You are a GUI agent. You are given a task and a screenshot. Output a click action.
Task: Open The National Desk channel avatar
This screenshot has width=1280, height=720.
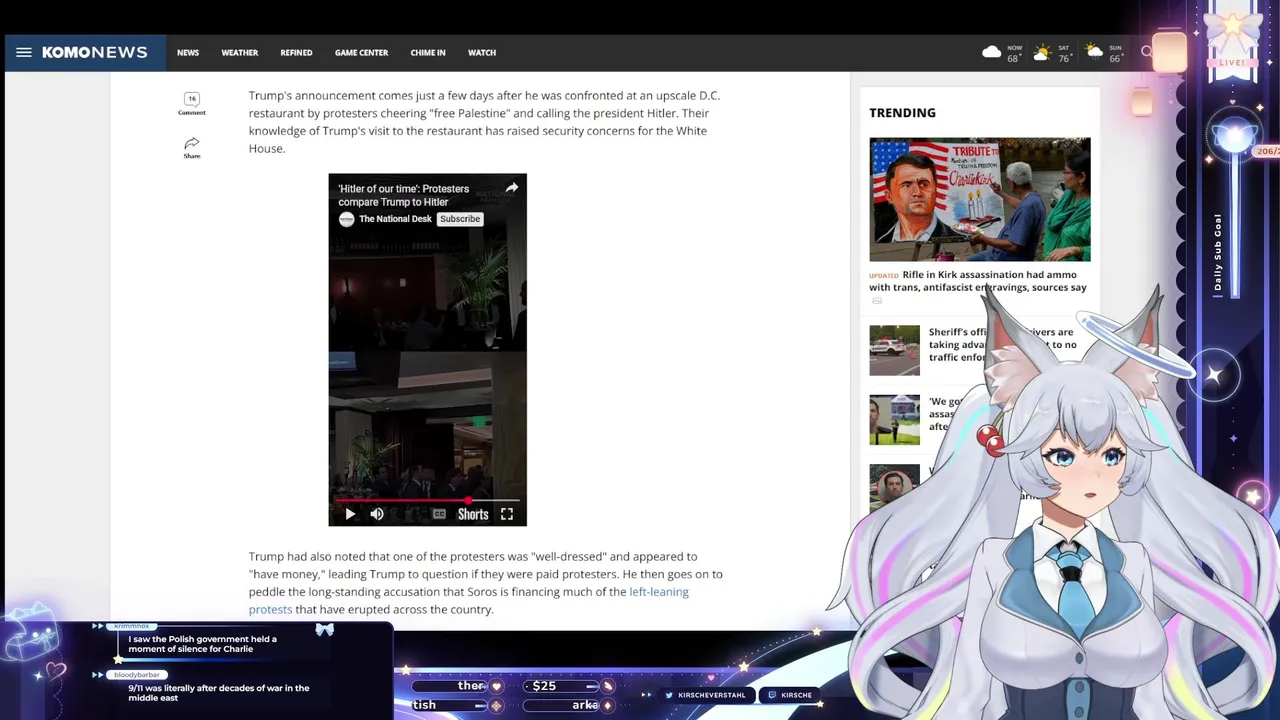click(346, 219)
